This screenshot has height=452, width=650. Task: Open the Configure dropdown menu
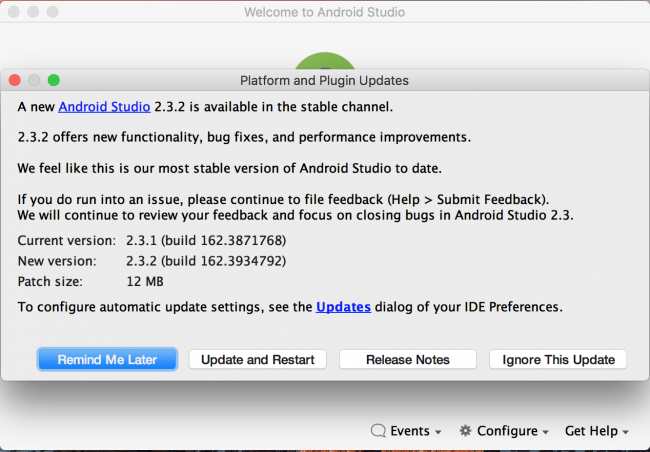point(504,431)
